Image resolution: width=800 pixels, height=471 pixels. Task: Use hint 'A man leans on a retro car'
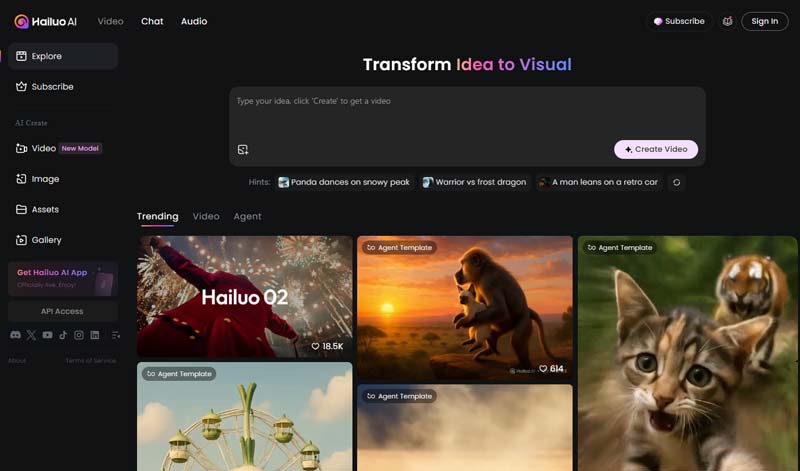tap(599, 182)
